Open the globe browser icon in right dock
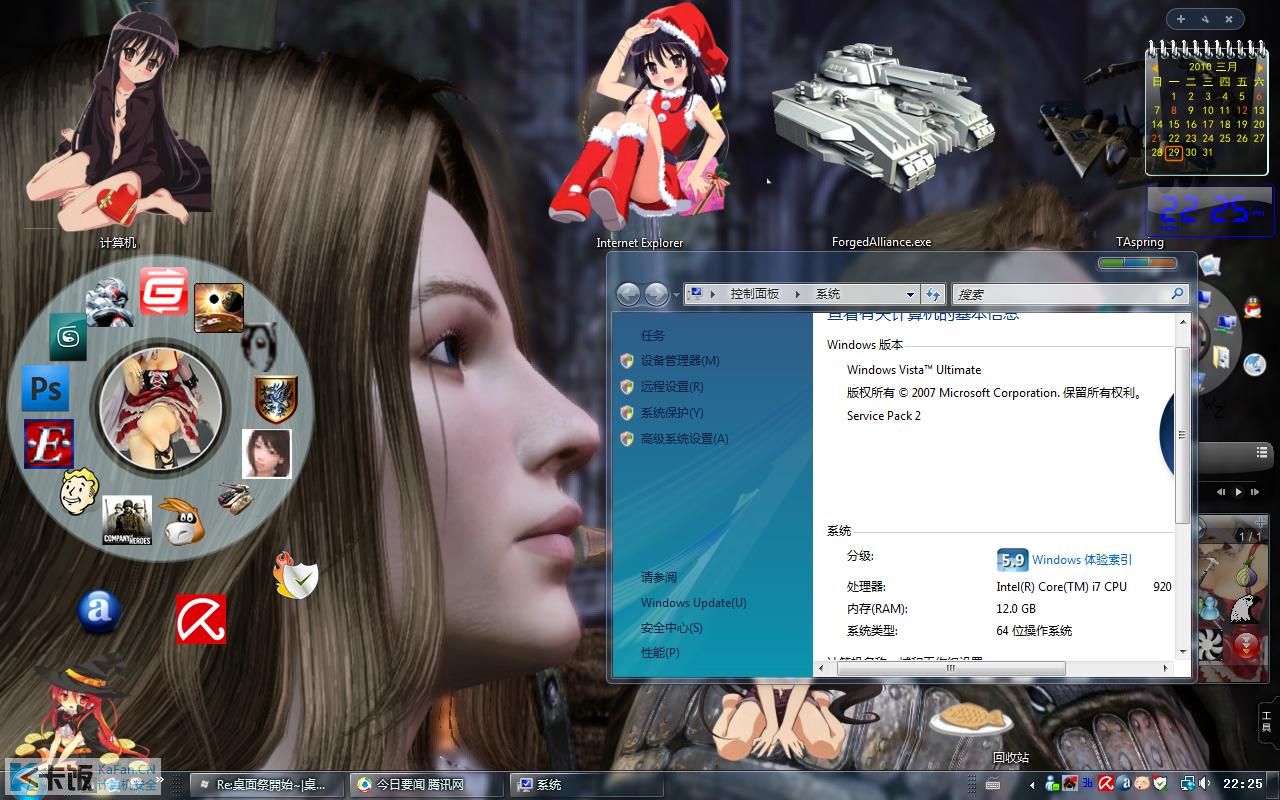The image size is (1280, 800). pyautogui.click(x=1254, y=365)
